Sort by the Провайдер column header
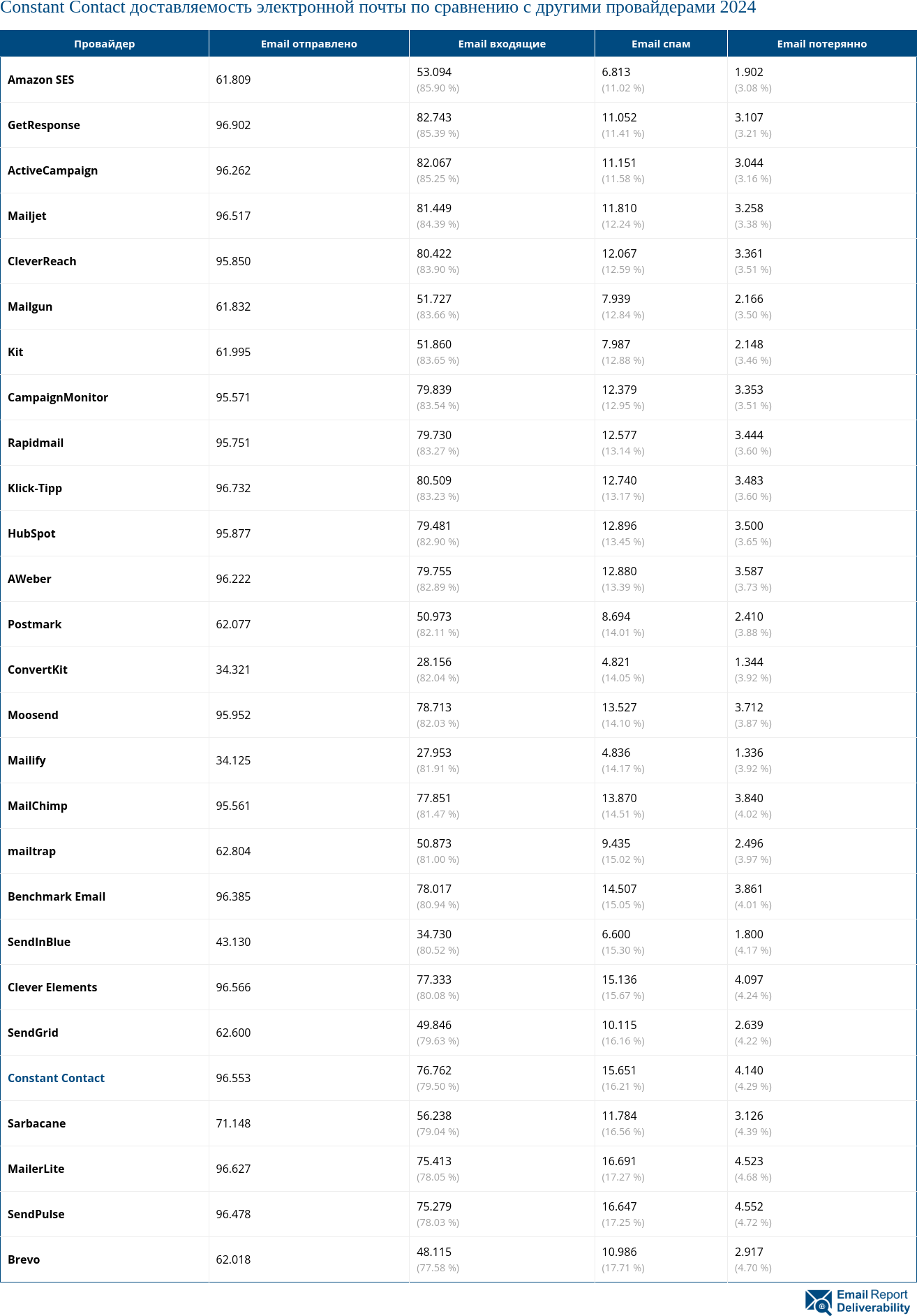 (104, 44)
